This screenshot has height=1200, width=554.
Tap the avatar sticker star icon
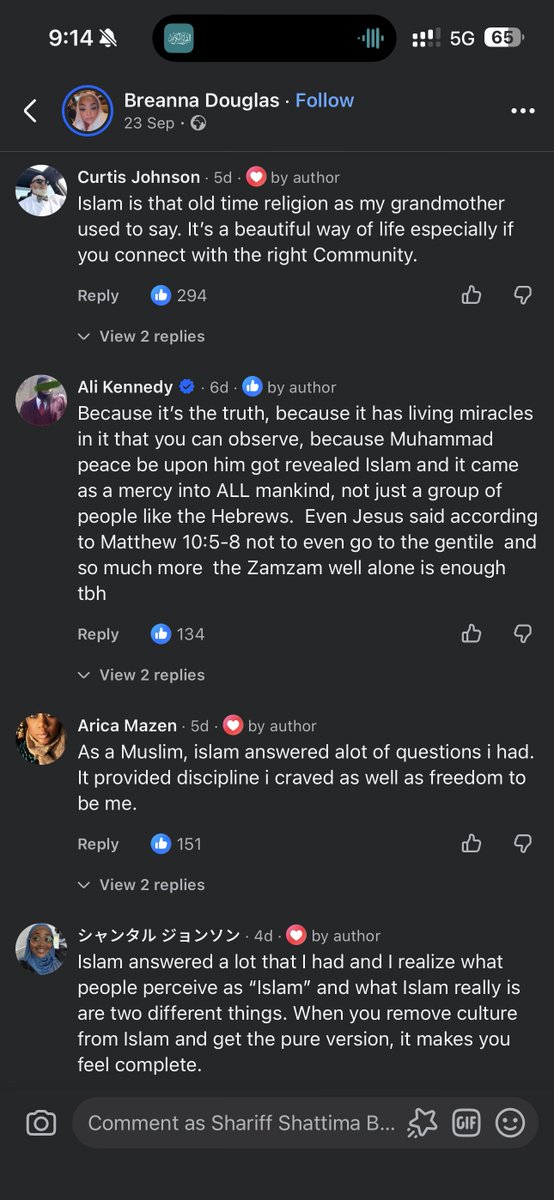point(422,1123)
